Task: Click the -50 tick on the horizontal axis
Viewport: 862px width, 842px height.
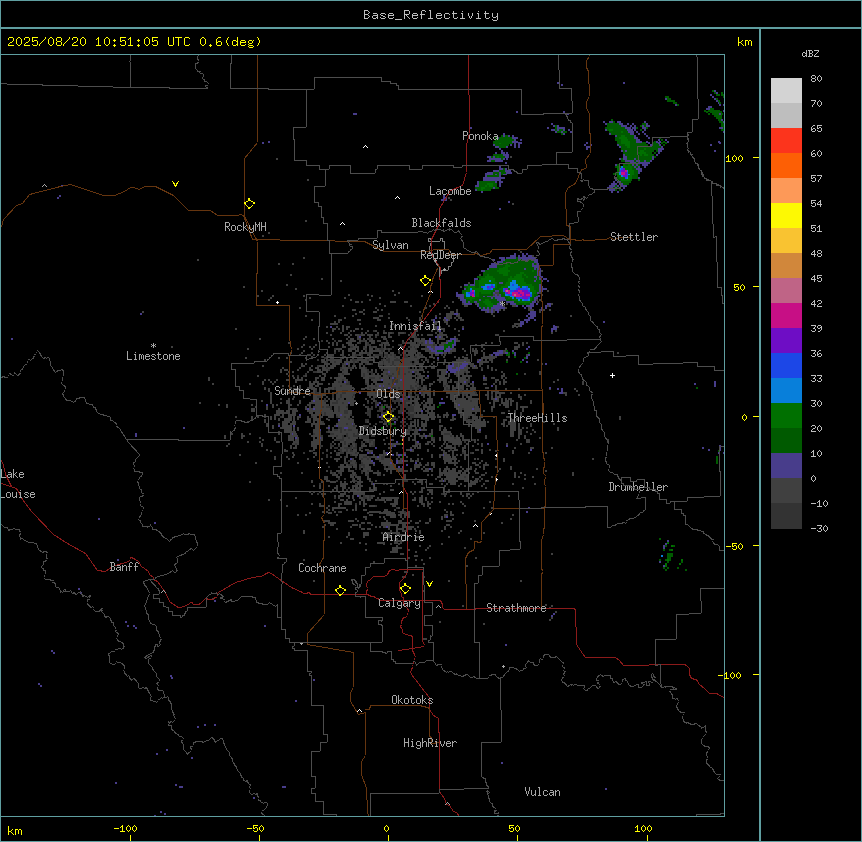Action: pos(255,828)
